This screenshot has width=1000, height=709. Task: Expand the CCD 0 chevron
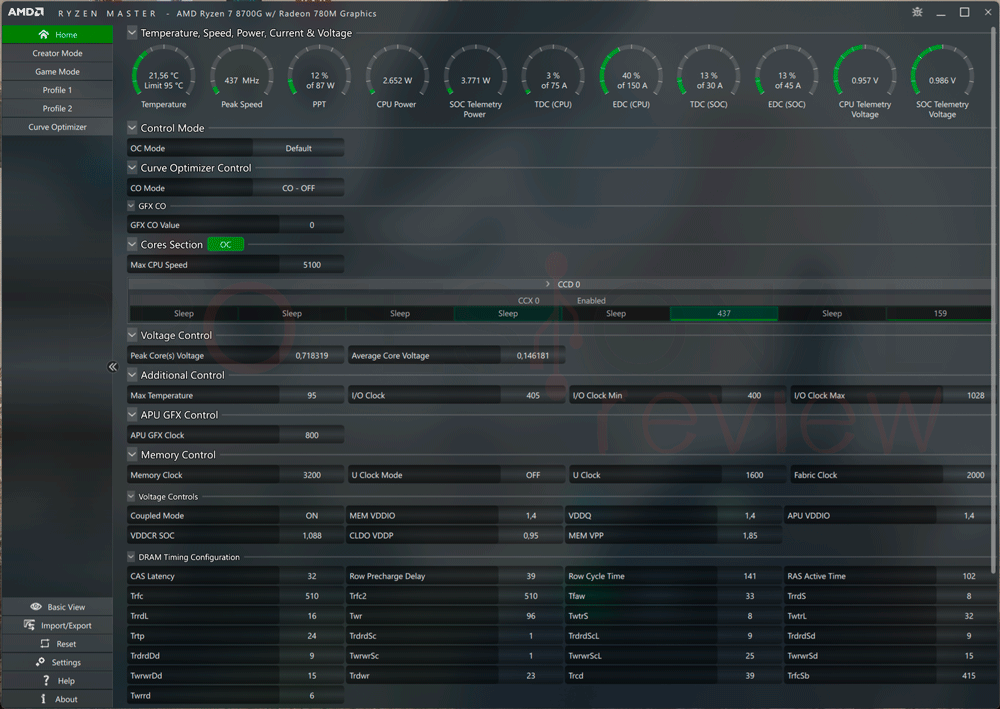point(547,284)
